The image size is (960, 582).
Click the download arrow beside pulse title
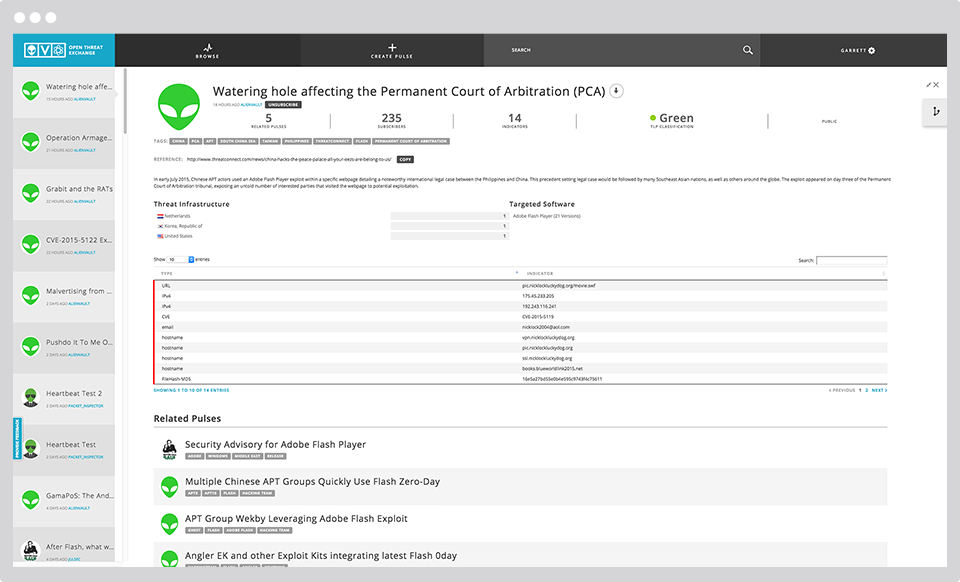click(617, 91)
